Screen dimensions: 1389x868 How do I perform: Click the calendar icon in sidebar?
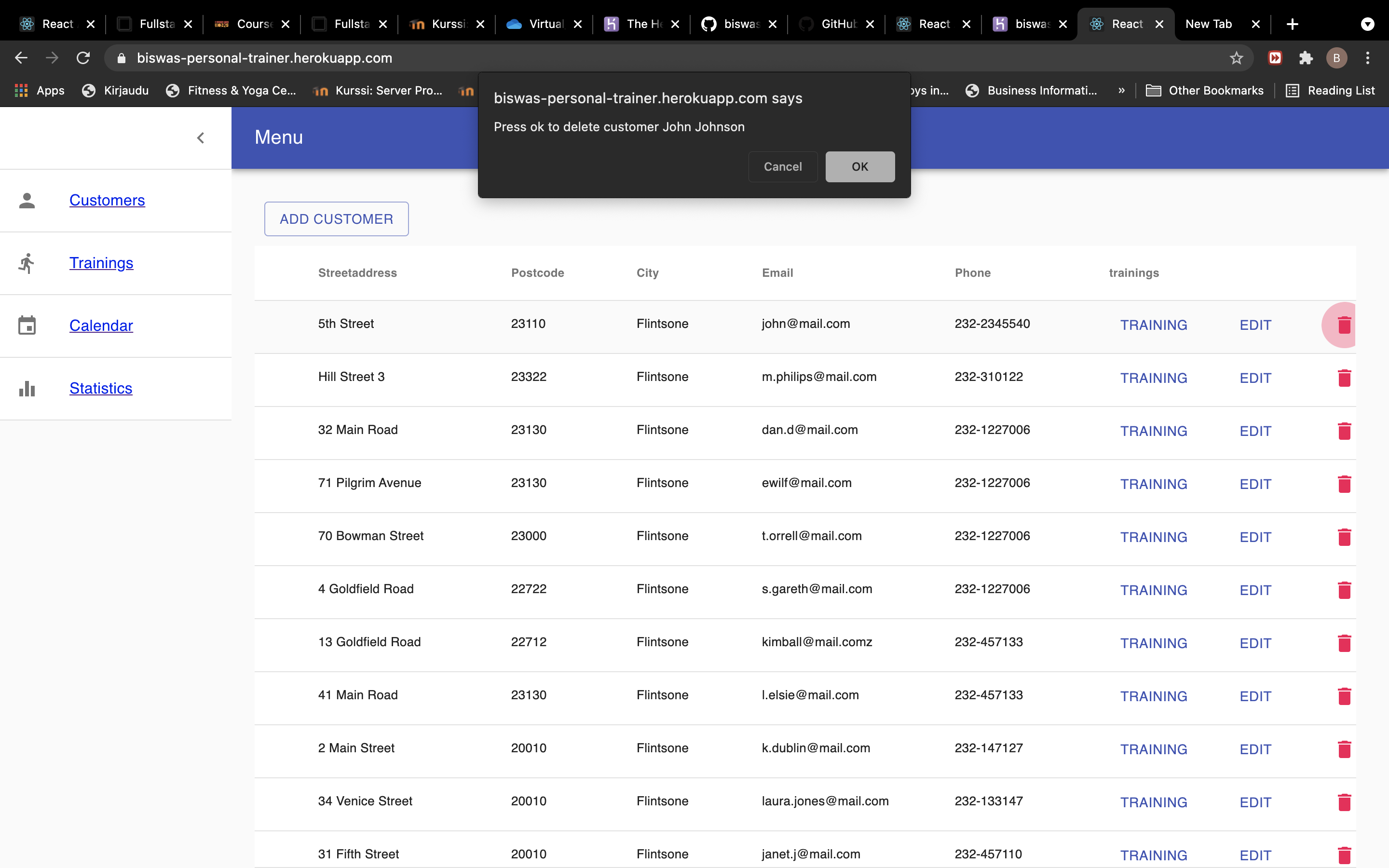[27, 325]
